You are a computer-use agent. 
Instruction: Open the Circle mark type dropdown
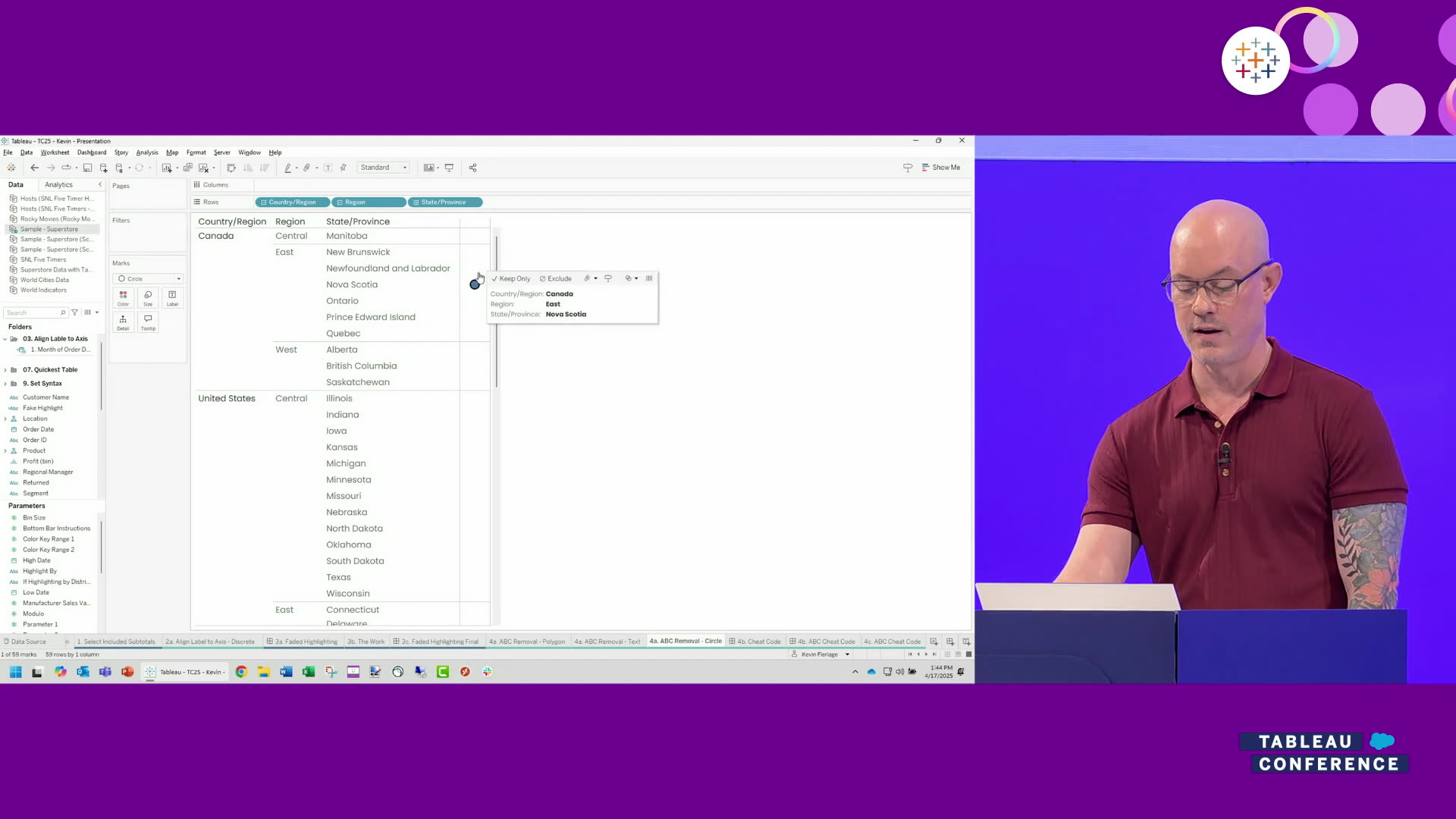tap(149, 278)
